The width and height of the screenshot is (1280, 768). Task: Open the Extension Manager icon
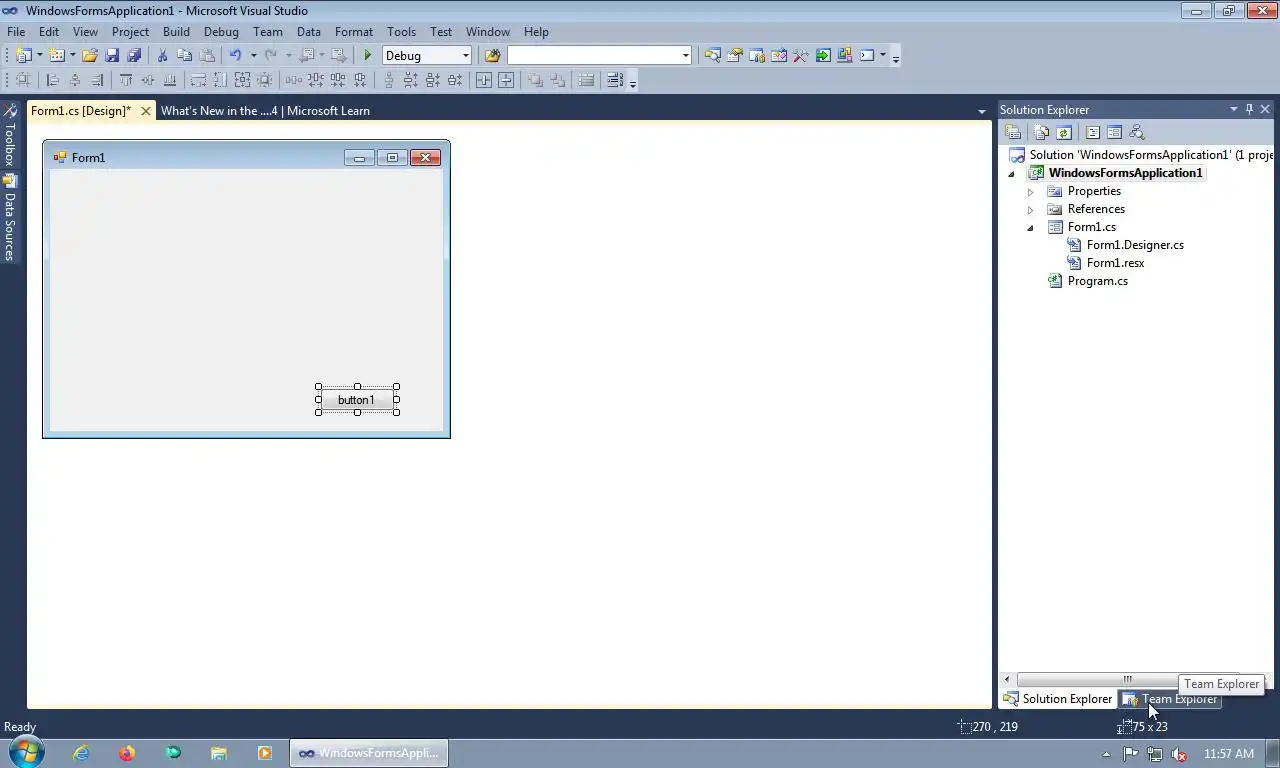tap(845, 56)
